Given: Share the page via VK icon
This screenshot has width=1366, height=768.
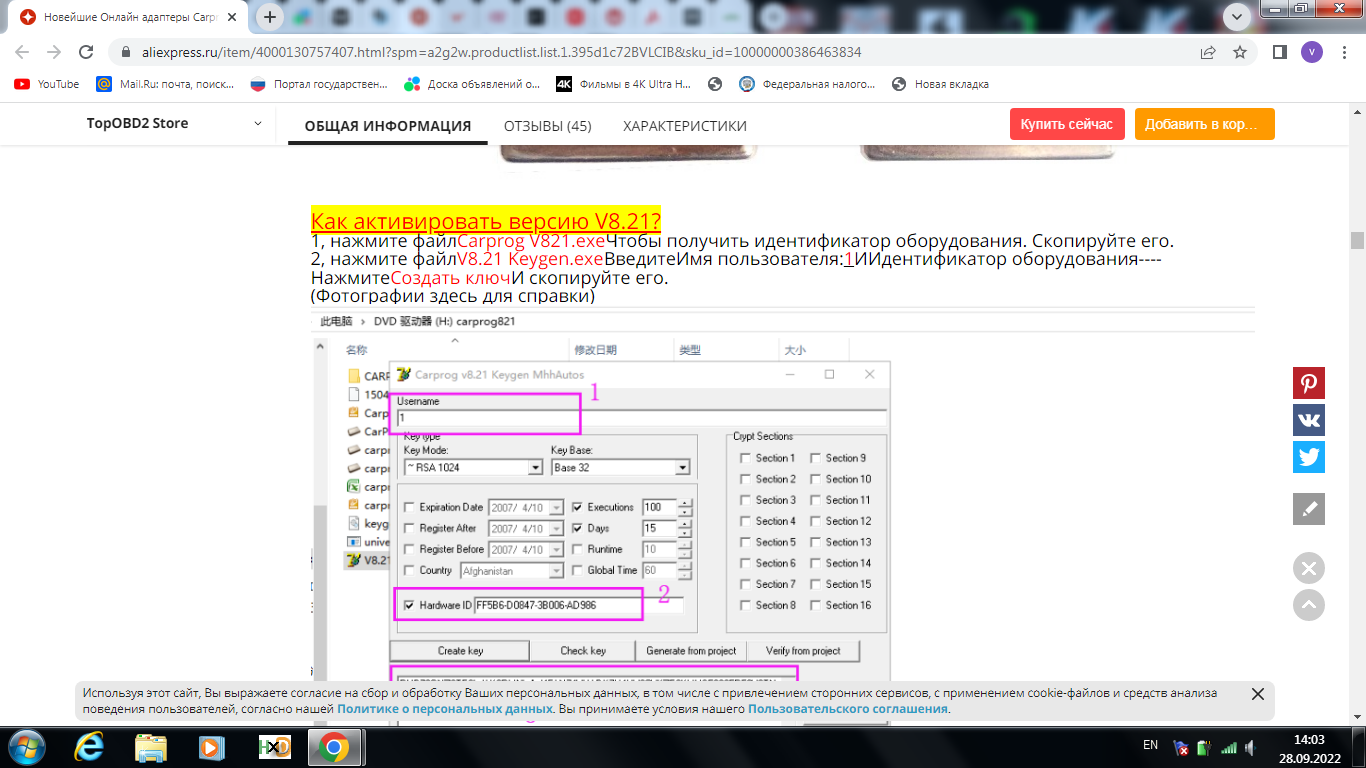Looking at the screenshot, I should (x=1309, y=420).
